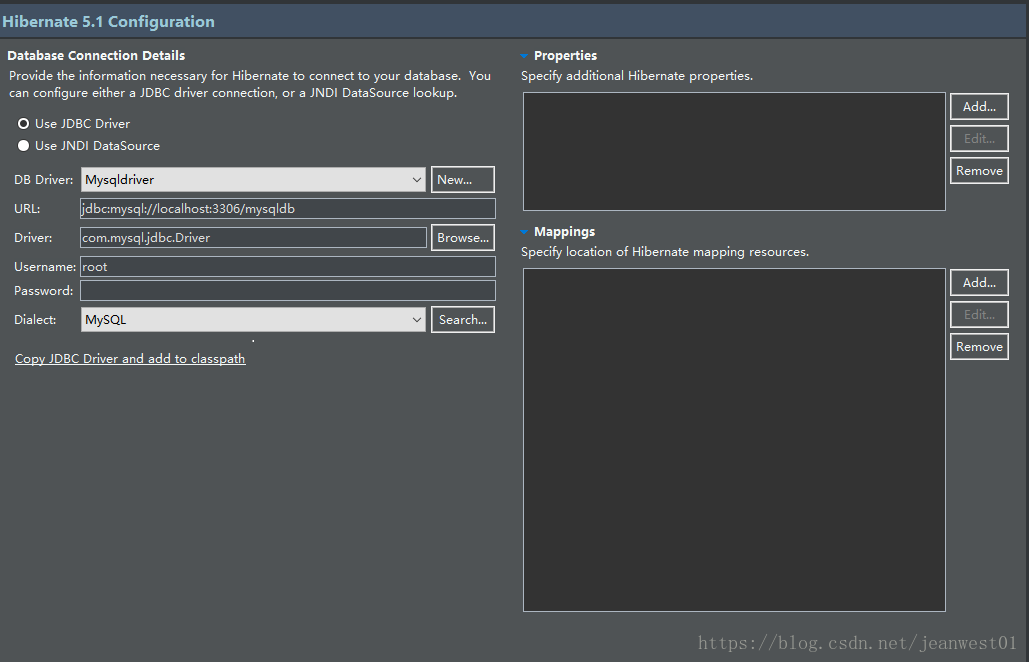Click Remove in the Properties section

click(979, 171)
